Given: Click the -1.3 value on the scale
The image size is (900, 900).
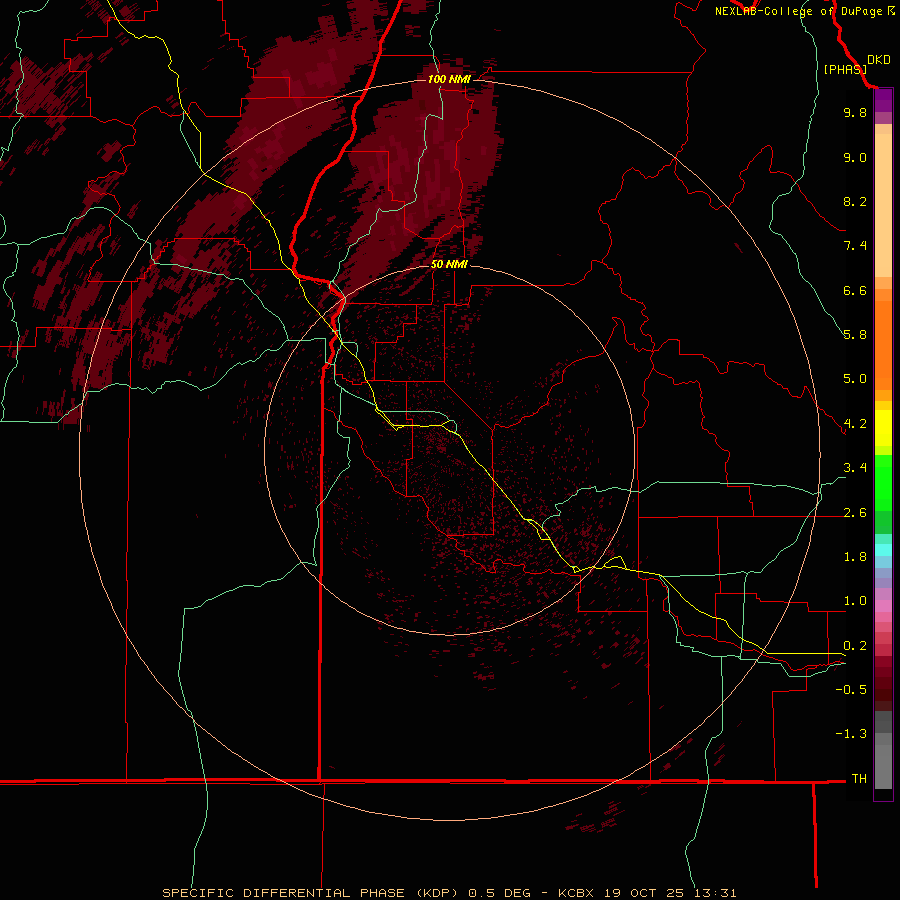Looking at the screenshot, I should point(851,734).
